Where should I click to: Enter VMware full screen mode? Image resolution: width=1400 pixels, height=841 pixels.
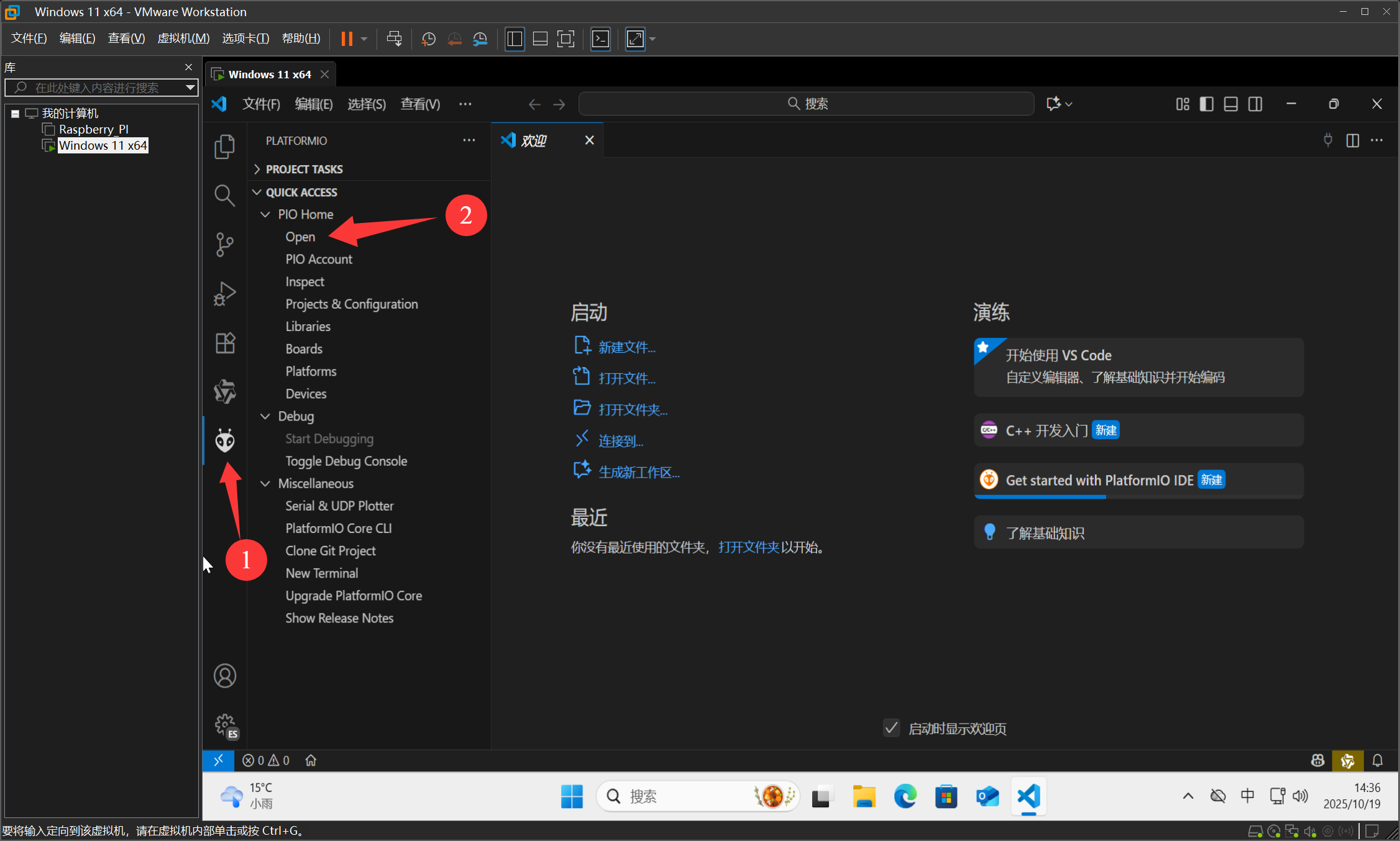[x=634, y=39]
